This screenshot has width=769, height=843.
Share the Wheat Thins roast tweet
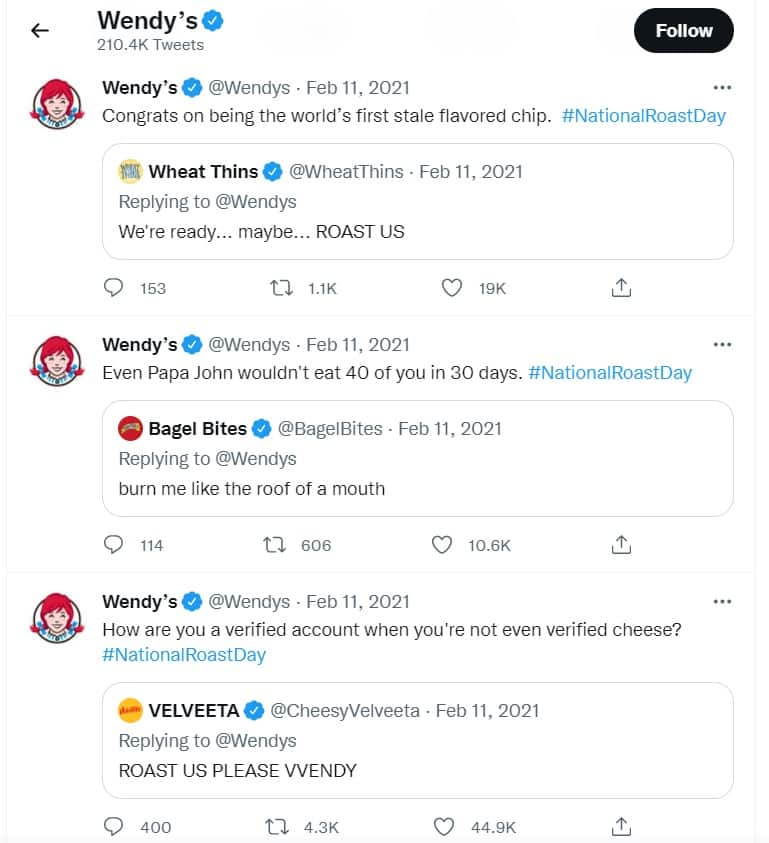621,288
